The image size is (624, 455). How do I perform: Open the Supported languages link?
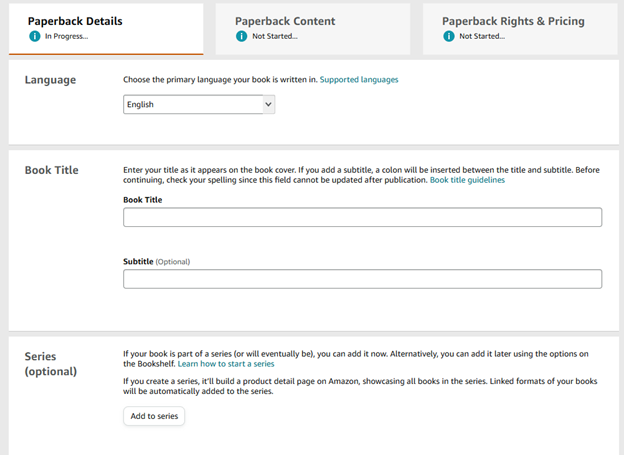pyautogui.click(x=359, y=80)
